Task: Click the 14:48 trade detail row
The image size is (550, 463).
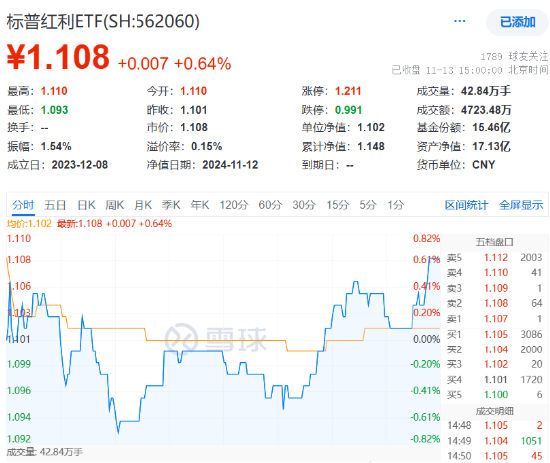Action: 495,425
